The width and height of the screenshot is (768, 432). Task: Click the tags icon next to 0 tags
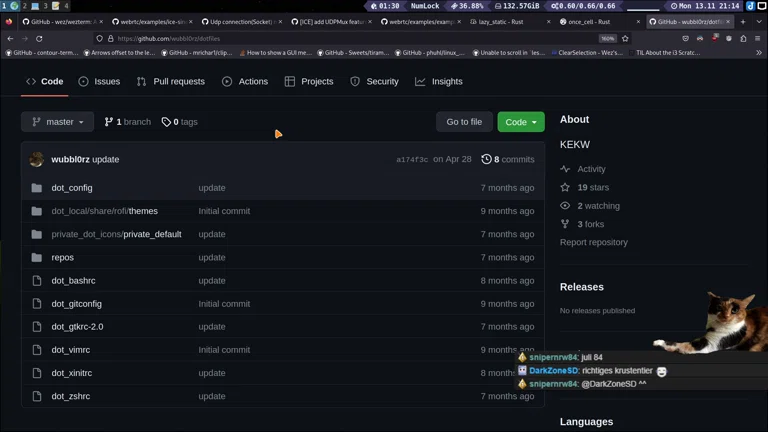point(166,122)
